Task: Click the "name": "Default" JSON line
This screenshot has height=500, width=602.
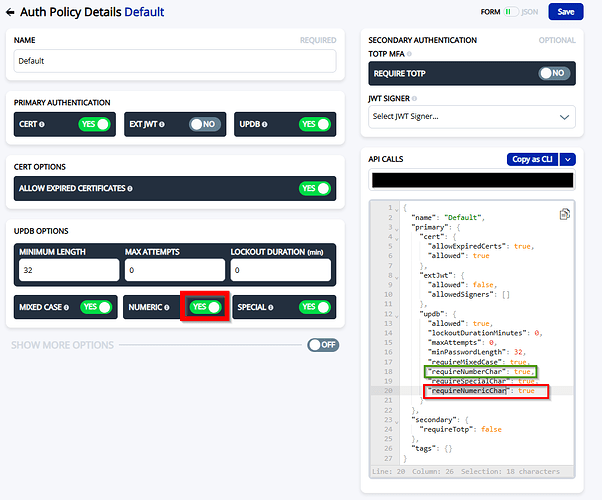Action: click(x=448, y=217)
